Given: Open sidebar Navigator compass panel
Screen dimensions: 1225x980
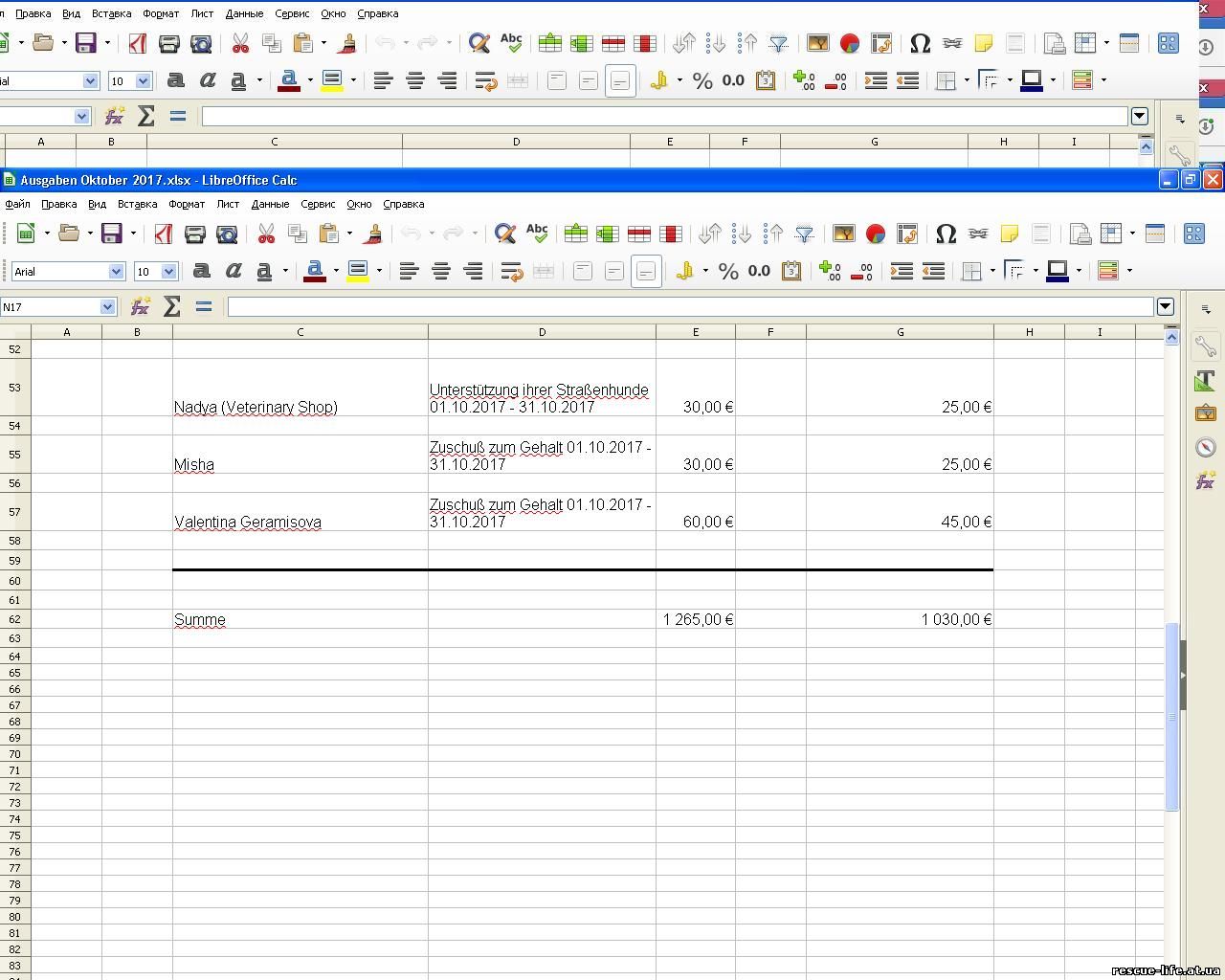Looking at the screenshot, I should 1206,447.
